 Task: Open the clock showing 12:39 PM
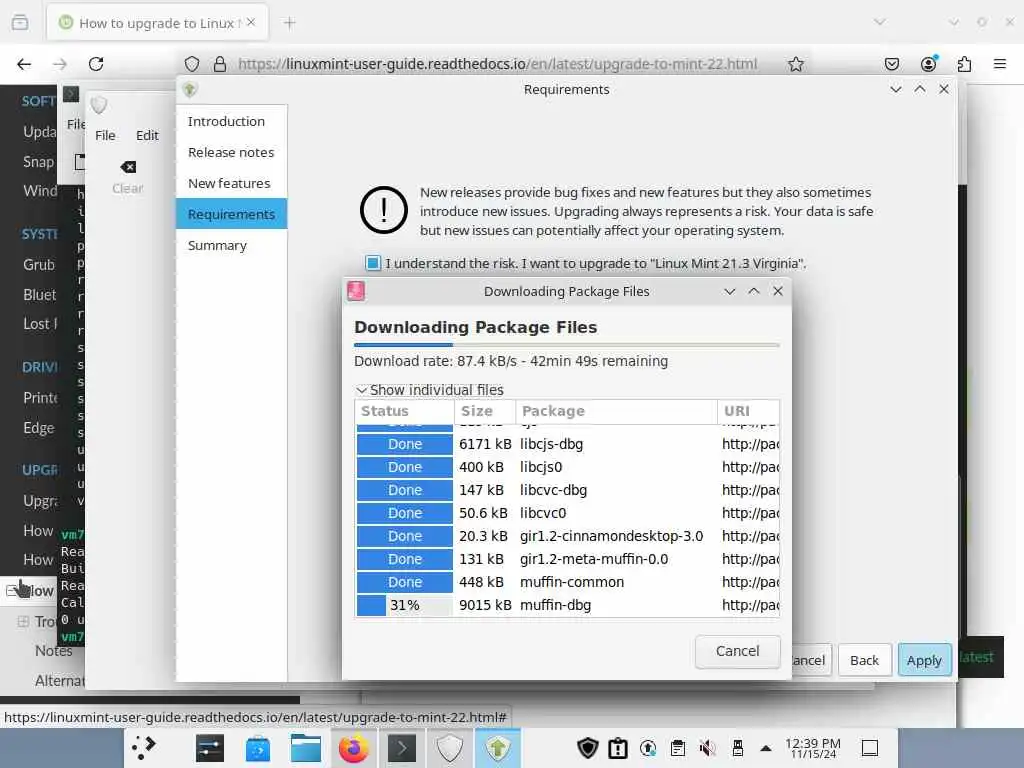pos(813,748)
